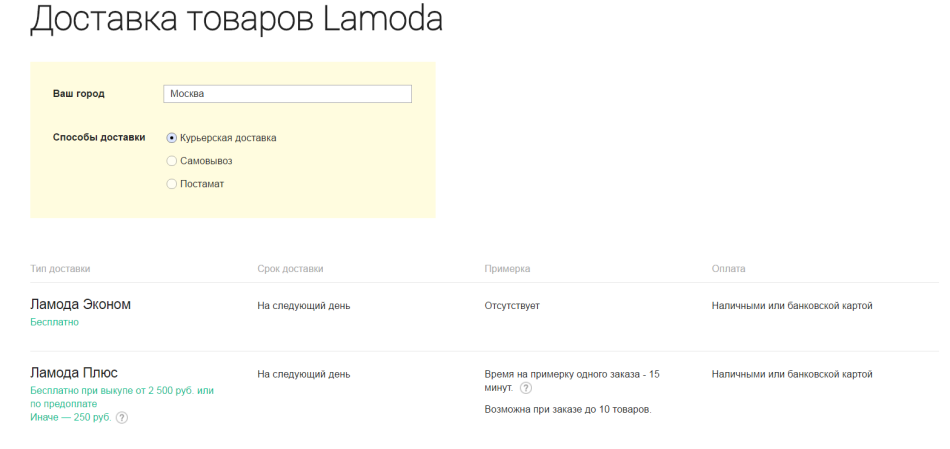Open help icon next to "Иначе — 250 руб."
Image resolution: width=950 pixels, height=449 pixels.
pyautogui.click(x=122, y=417)
